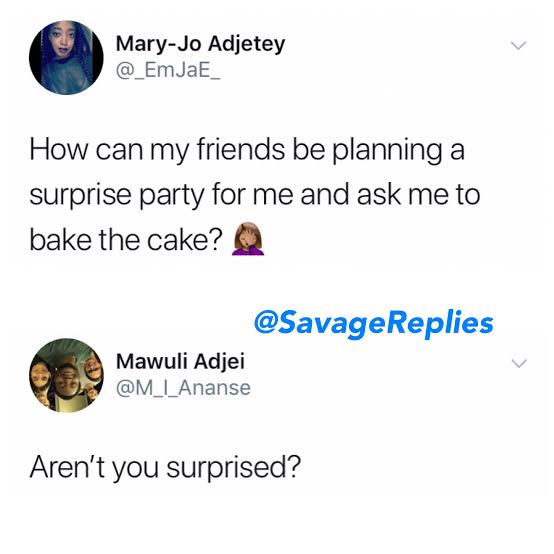554x554 pixels.
Task: Open the 'Aren't you surprised?' reply
Action: point(165,468)
